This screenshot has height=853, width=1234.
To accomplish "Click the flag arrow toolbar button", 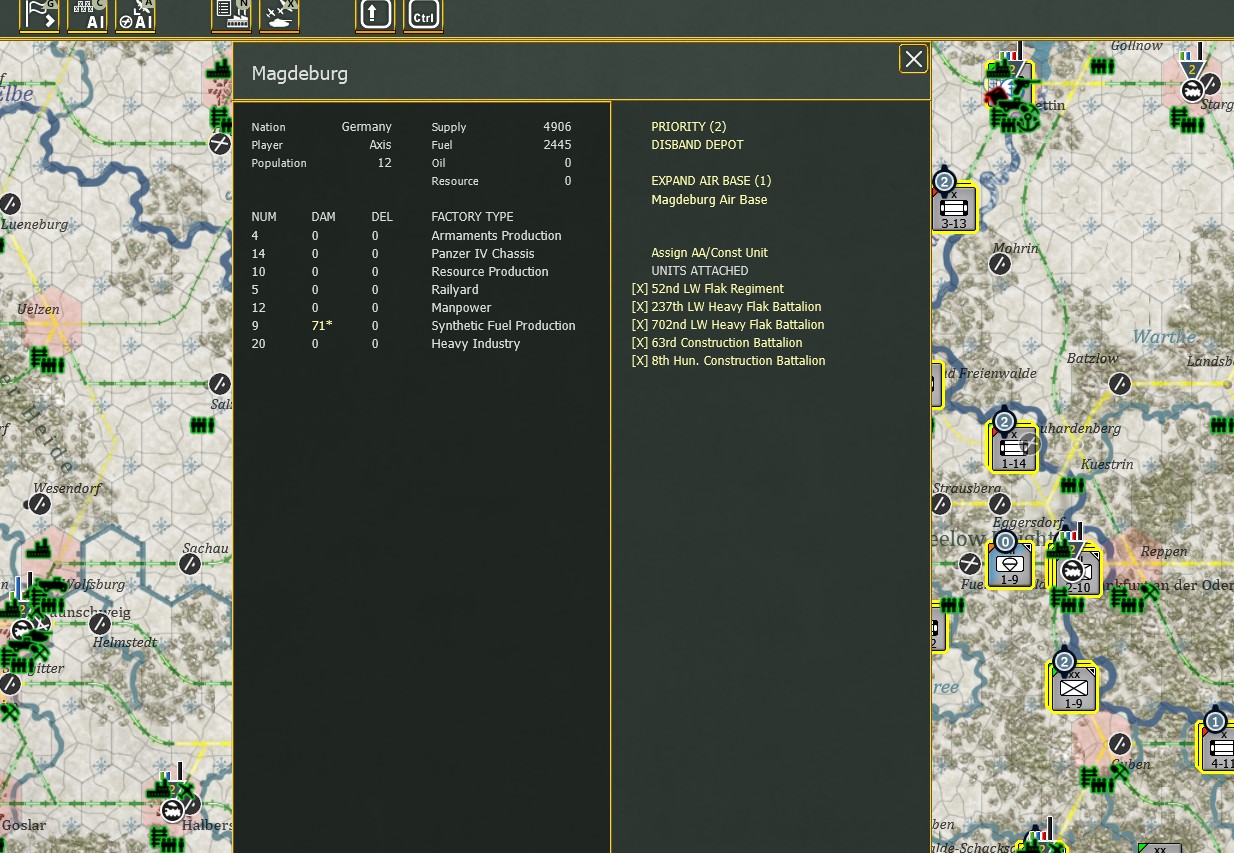I will [40, 15].
